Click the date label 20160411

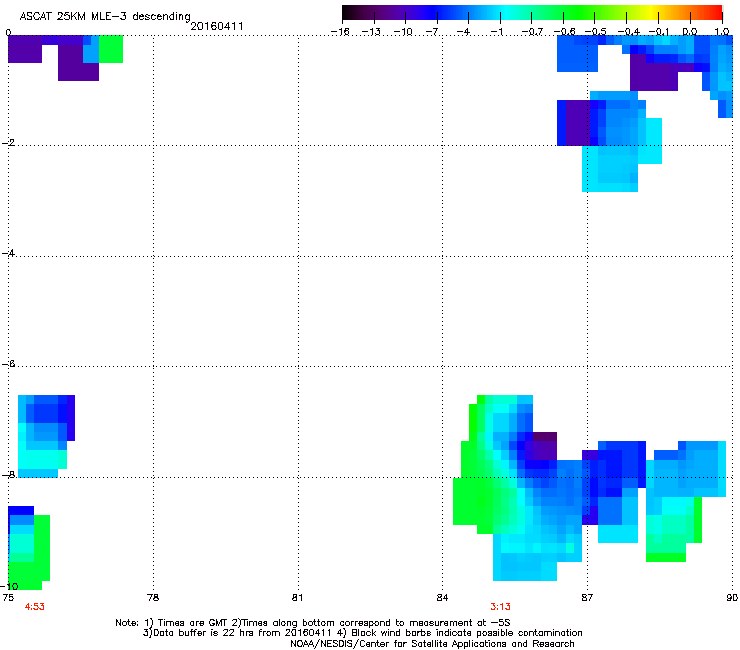(217, 26)
